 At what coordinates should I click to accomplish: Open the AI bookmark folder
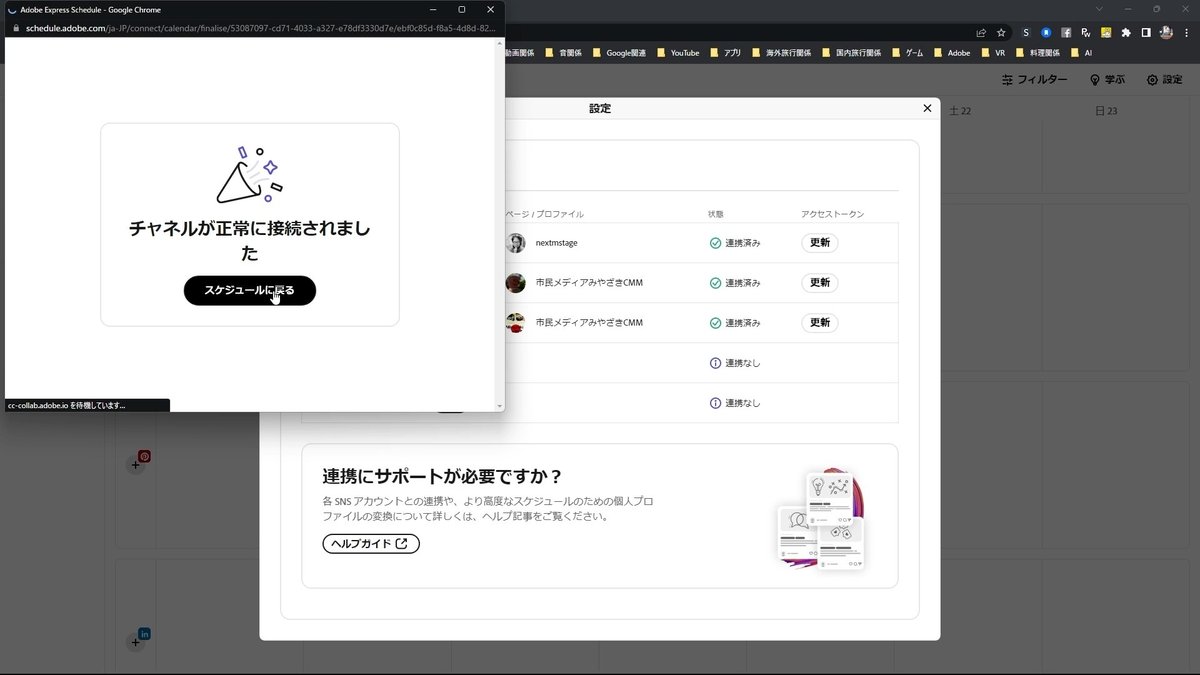pyautogui.click(x=1081, y=53)
